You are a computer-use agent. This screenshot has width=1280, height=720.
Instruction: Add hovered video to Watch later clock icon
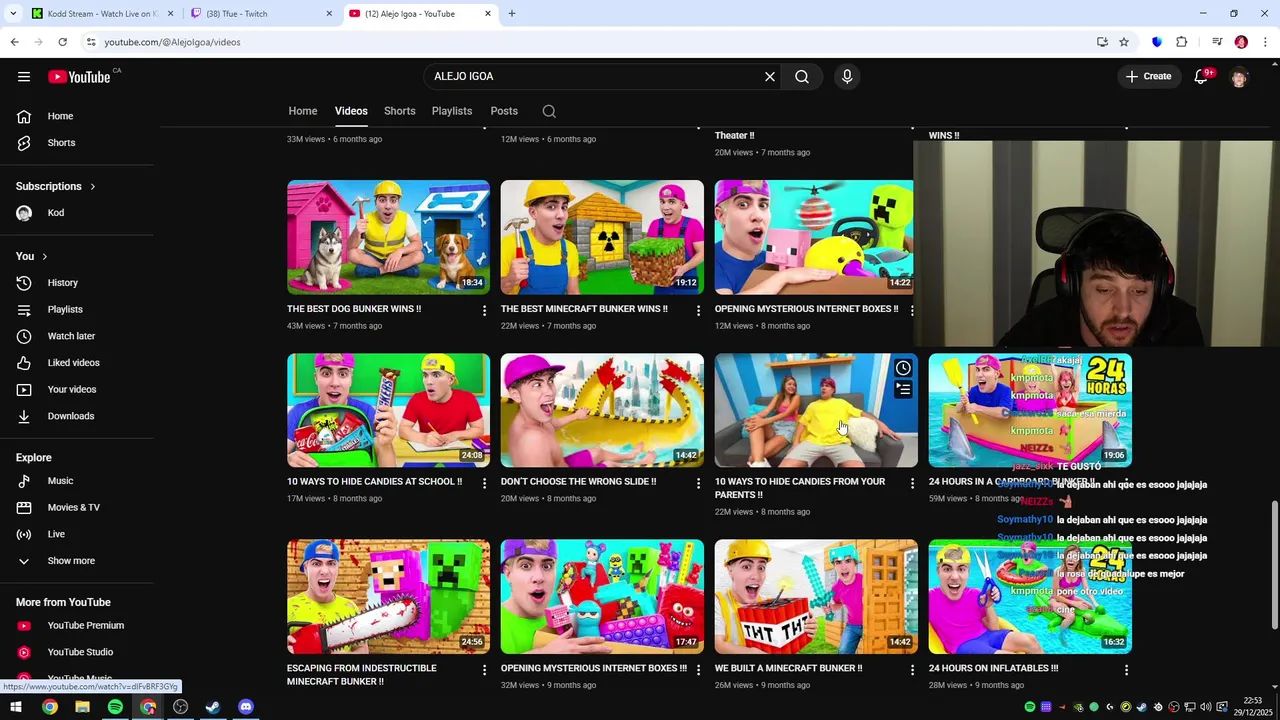[x=903, y=368]
